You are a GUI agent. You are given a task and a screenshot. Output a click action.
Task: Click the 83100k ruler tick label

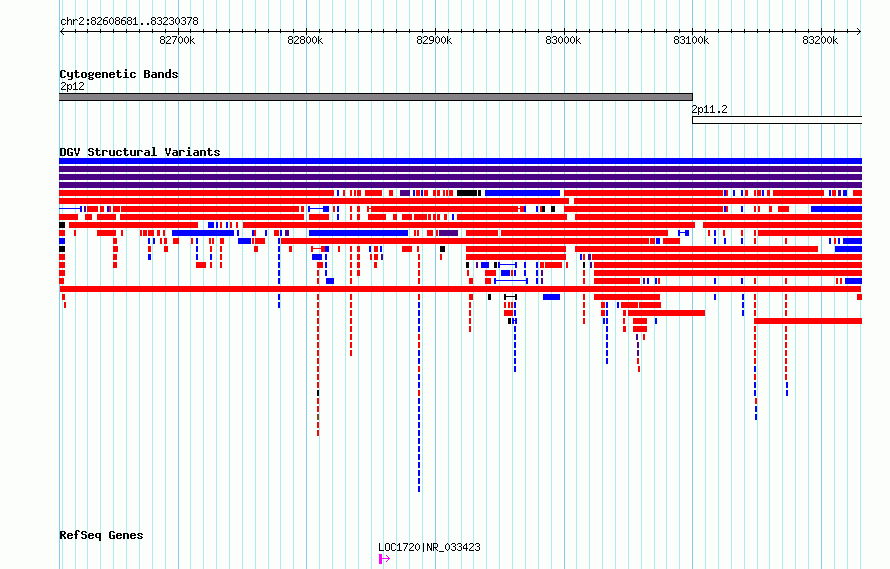pyautogui.click(x=691, y=40)
